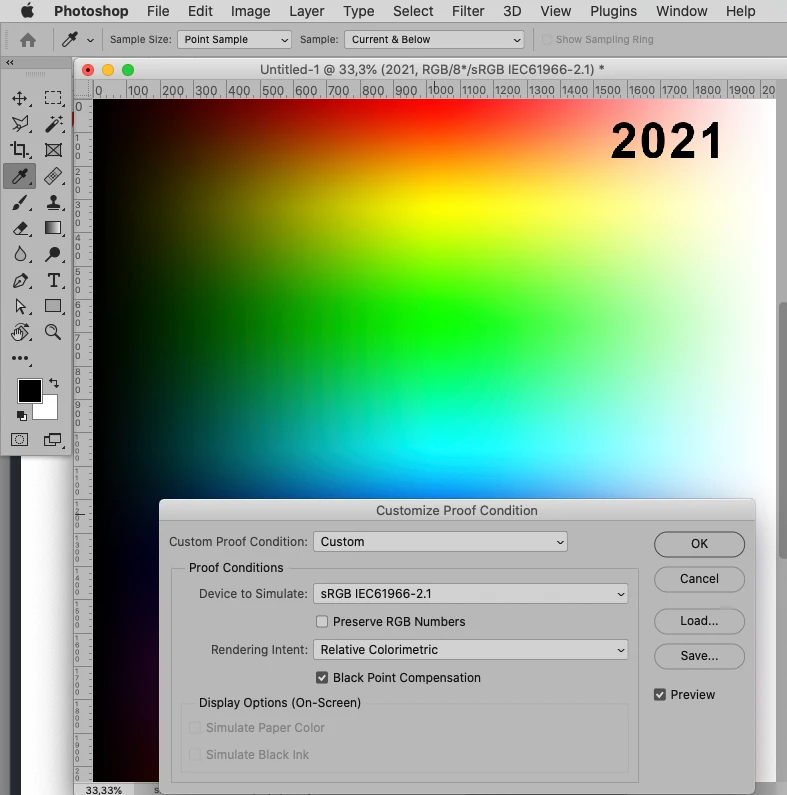
Task: Select the Rectangle shape tool
Action: pyautogui.click(x=53, y=306)
